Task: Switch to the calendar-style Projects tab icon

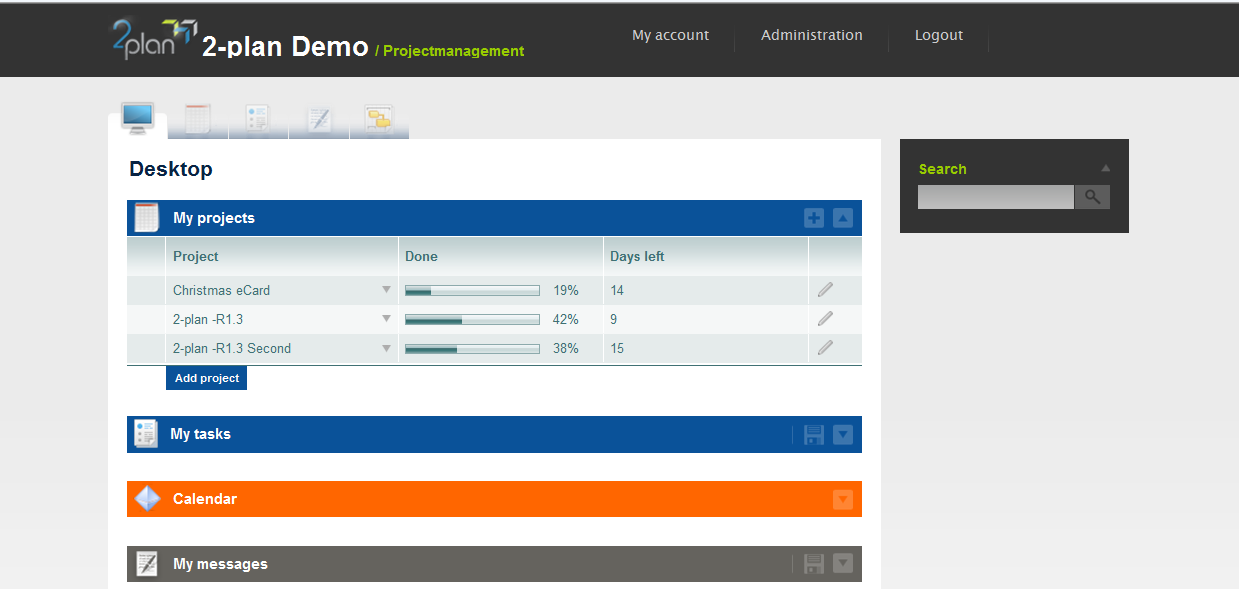Action: (197, 117)
